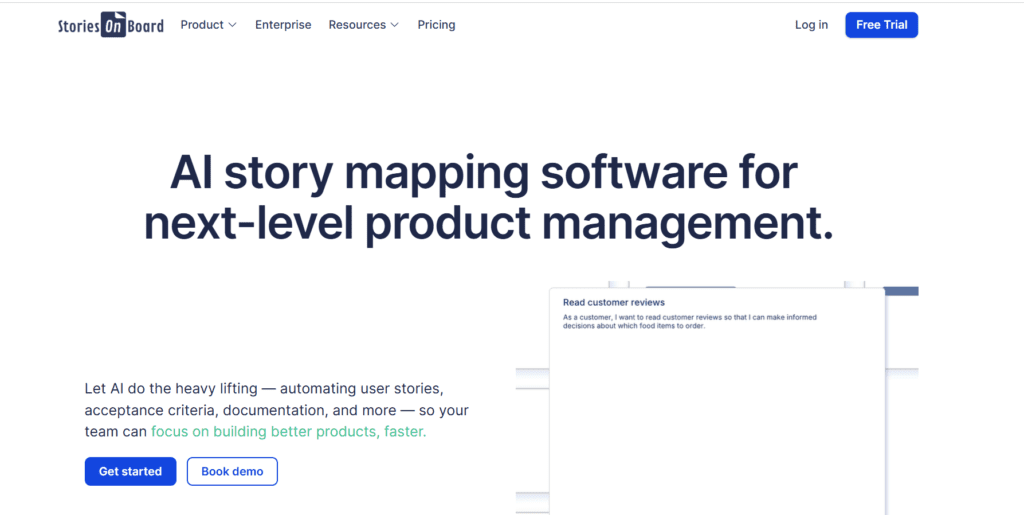Expand the chevron next to Product

click(233, 25)
